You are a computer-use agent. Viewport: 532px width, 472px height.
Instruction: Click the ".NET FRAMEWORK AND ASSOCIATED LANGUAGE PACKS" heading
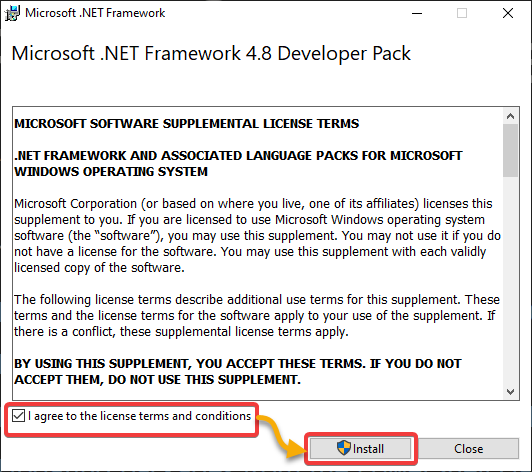pyautogui.click(x=238, y=164)
